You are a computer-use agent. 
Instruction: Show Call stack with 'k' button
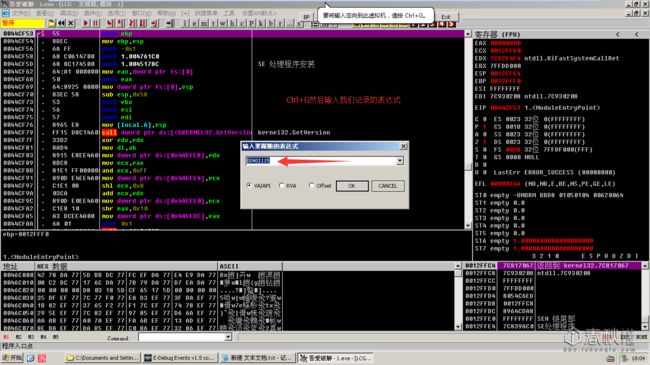pyautogui.click(x=261, y=23)
